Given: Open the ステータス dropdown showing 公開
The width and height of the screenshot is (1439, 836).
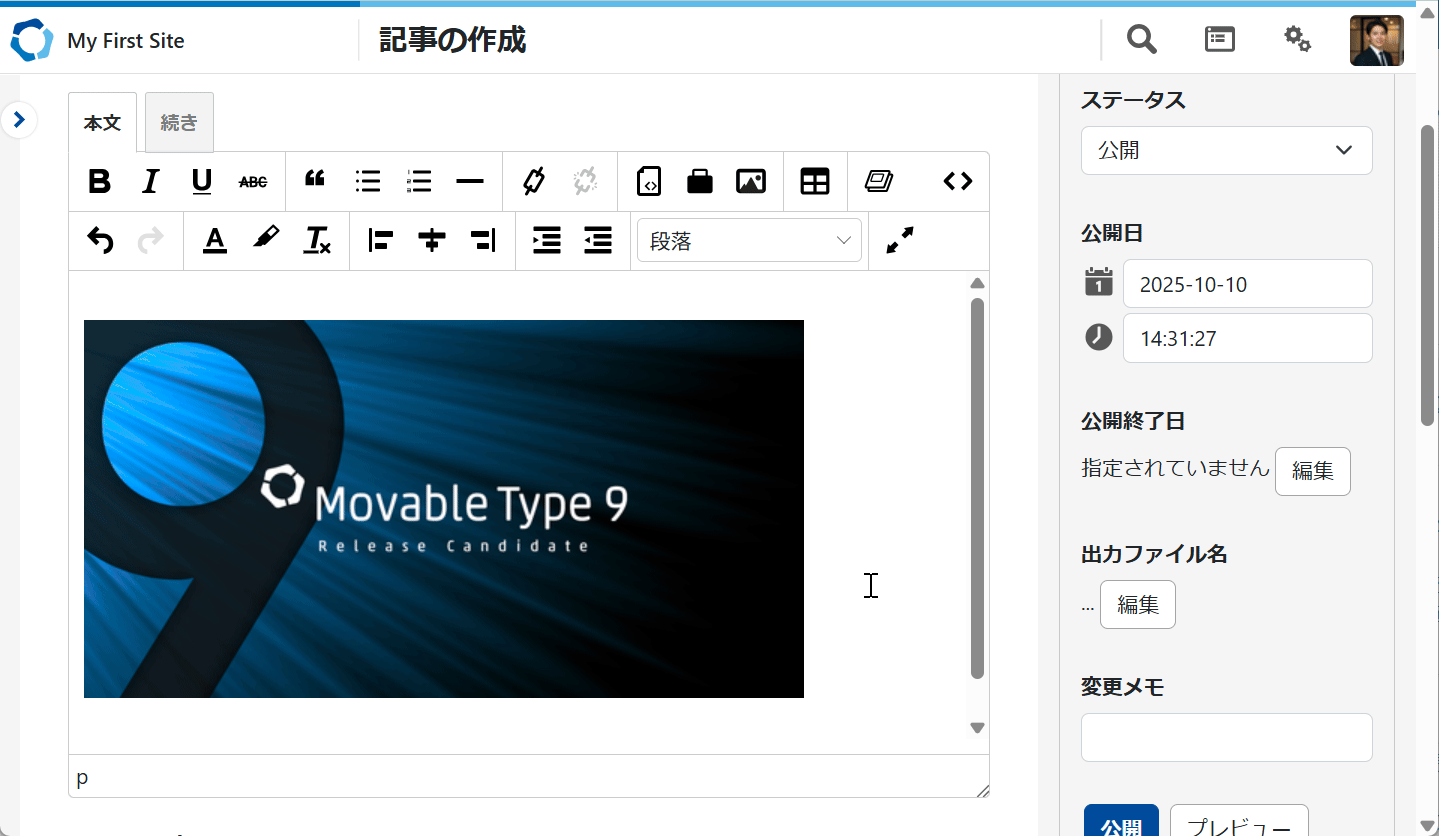Looking at the screenshot, I should pos(1226,150).
